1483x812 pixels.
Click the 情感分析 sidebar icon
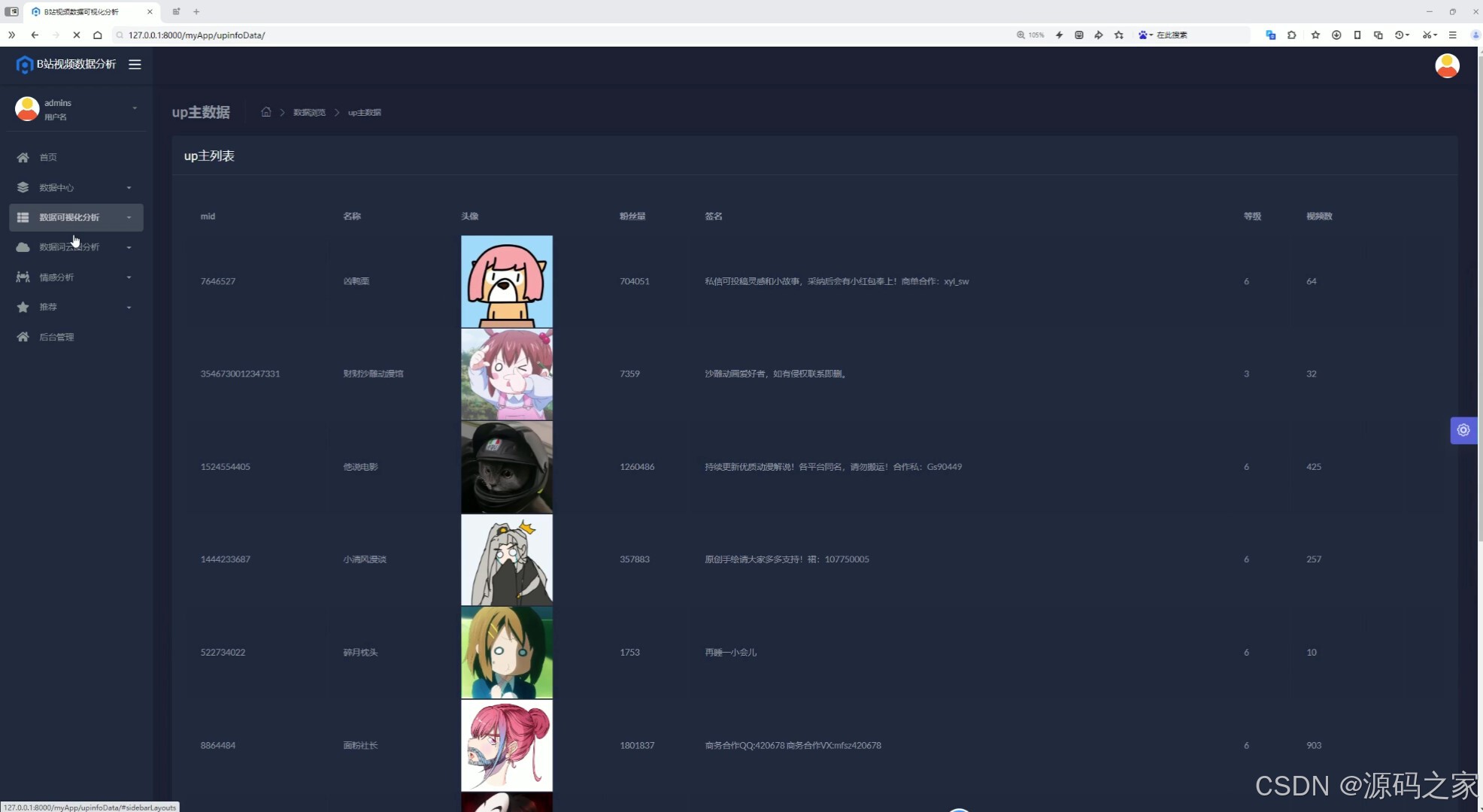tap(23, 277)
